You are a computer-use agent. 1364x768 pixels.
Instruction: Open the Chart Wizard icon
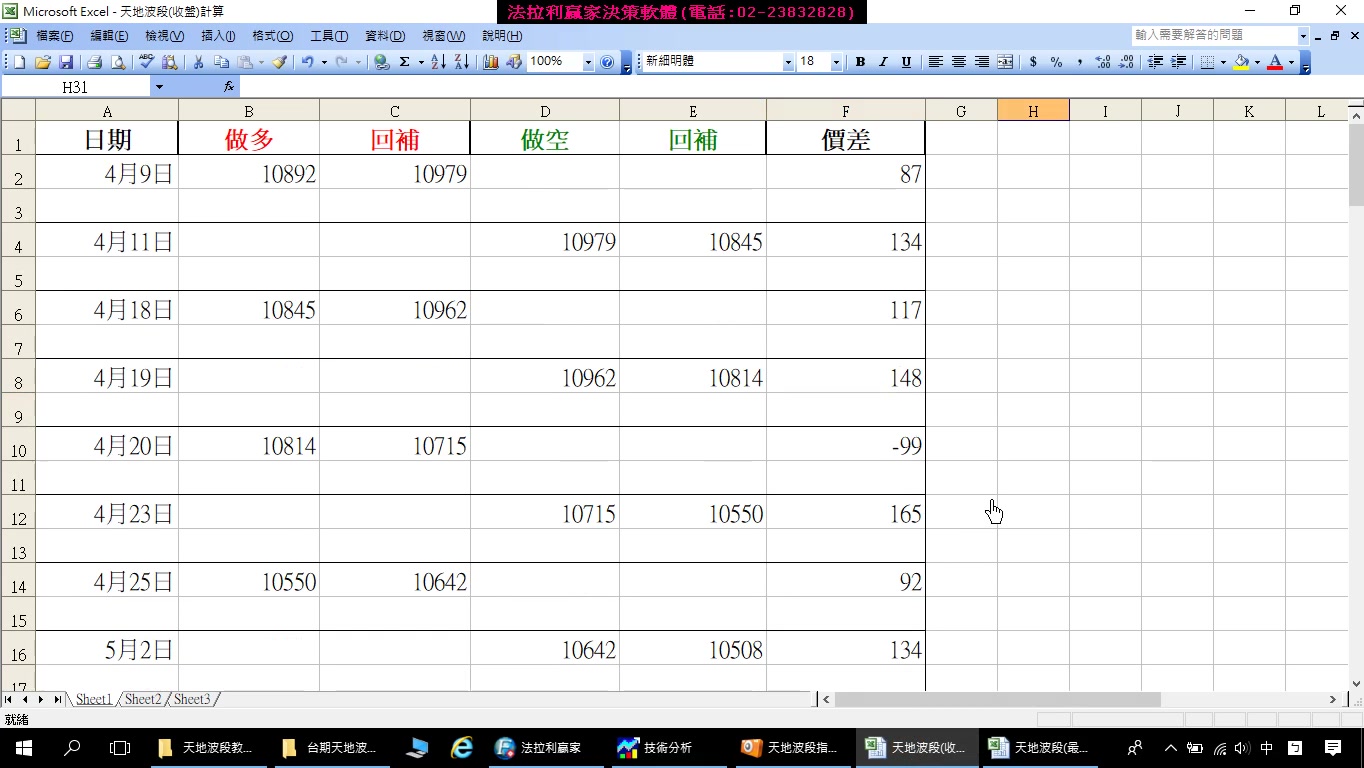490,62
